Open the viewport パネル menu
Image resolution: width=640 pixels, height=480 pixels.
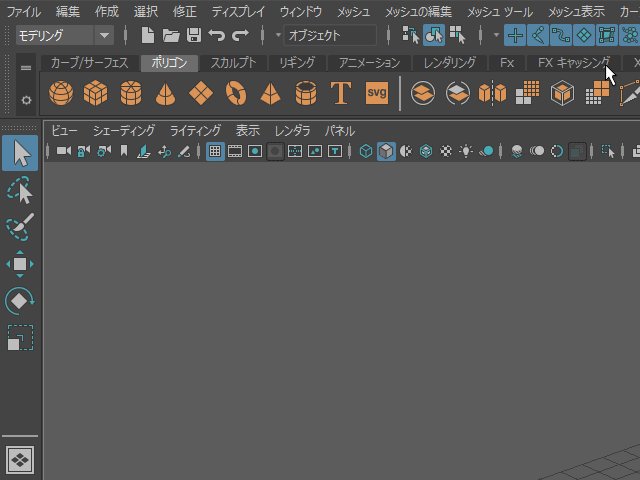tap(340, 131)
